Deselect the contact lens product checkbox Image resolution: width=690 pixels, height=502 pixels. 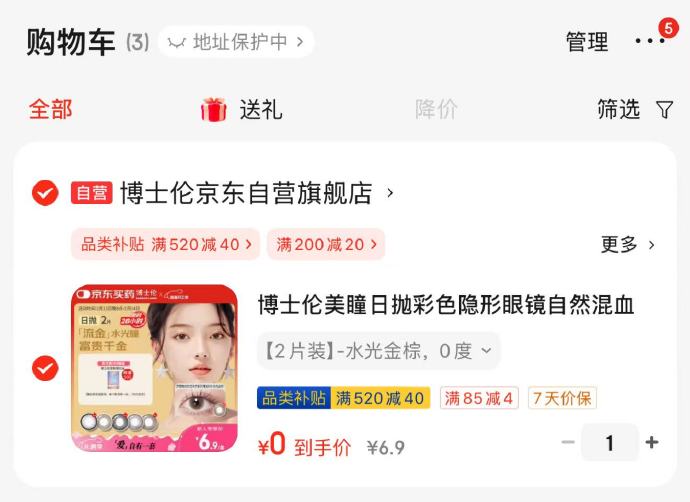(x=45, y=368)
